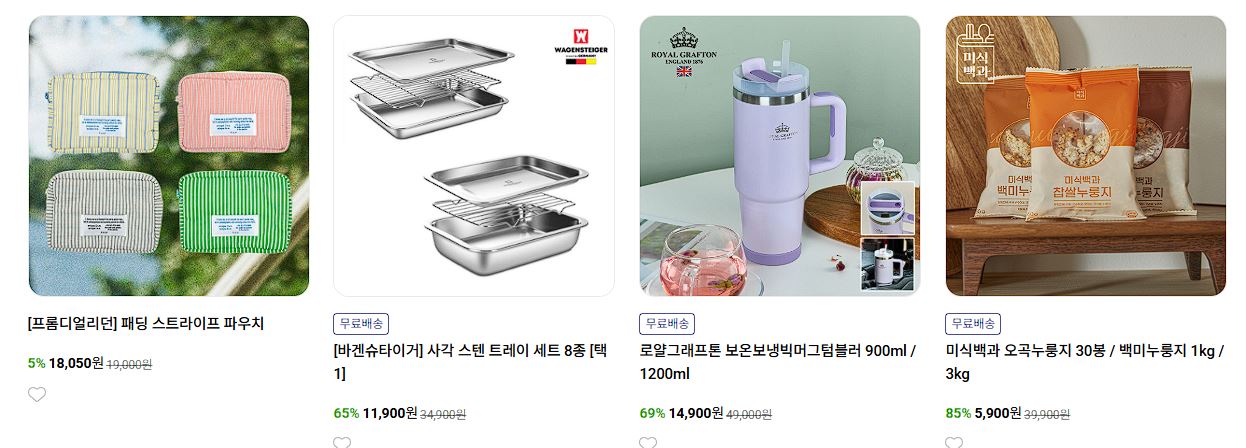Add 미식백과 누룽지 to wishlist heart
Image resolution: width=1246 pixels, height=448 pixels.
click(954, 443)
